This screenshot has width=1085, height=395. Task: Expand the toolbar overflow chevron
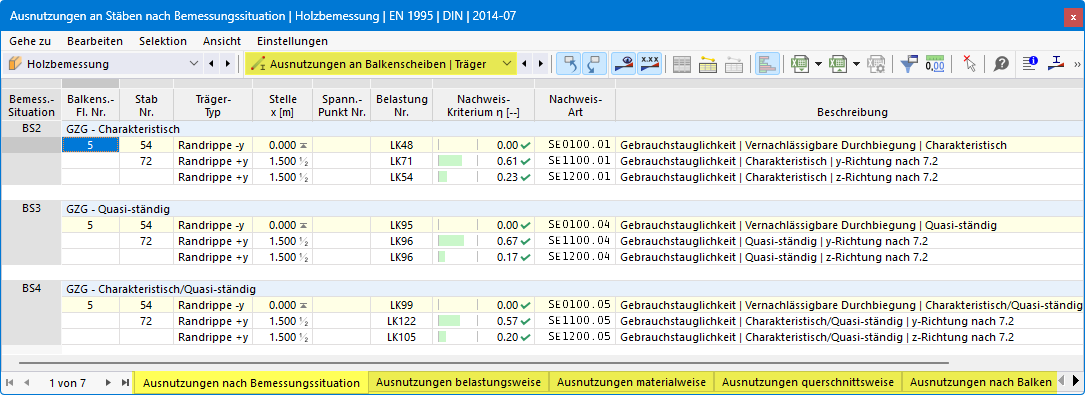(1077, 64)
